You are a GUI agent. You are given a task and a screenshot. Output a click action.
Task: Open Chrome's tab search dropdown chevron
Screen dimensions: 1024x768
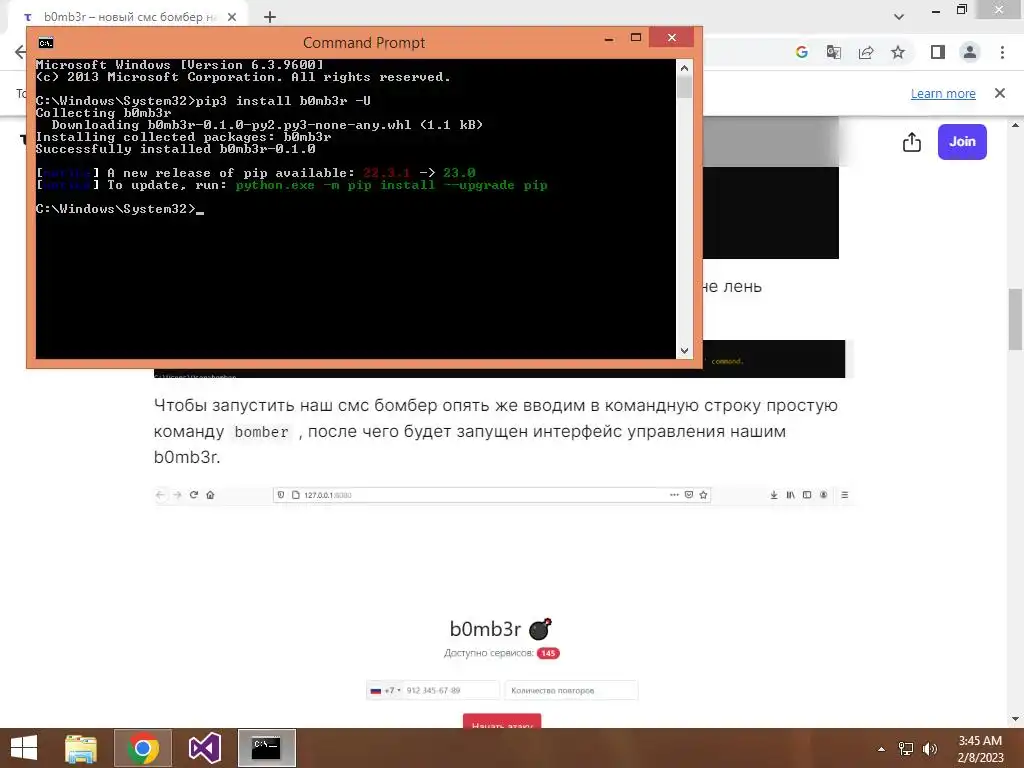pos(899,17)
